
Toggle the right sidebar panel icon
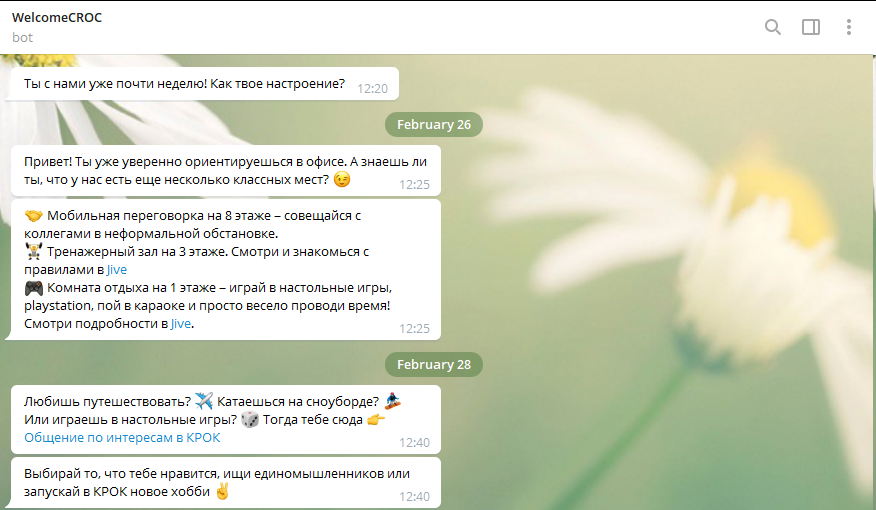coord(811,27)
